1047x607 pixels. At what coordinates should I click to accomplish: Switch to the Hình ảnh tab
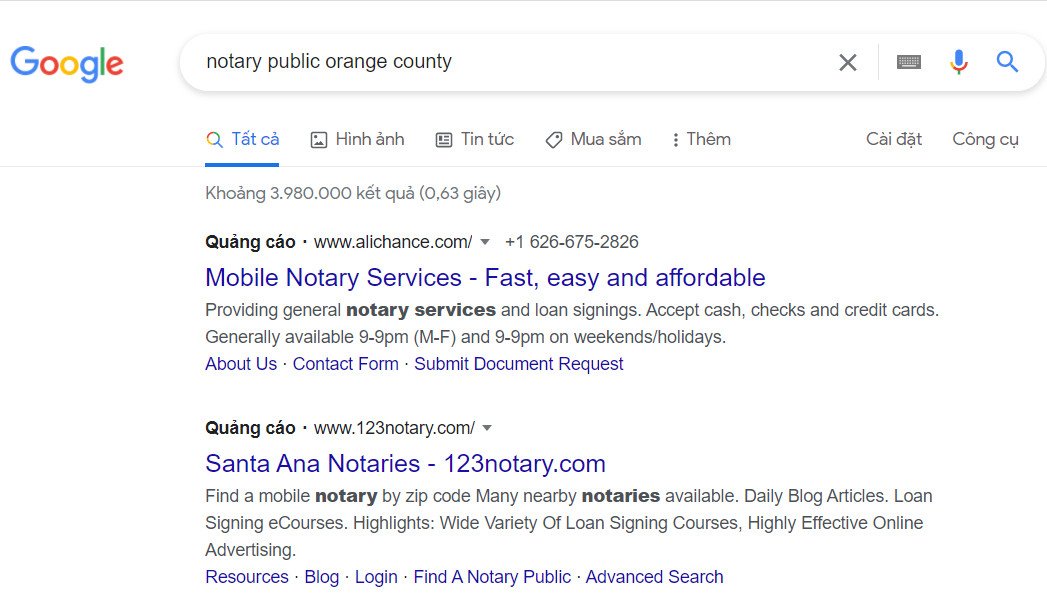pyautogui.click(x=357, y=140)
